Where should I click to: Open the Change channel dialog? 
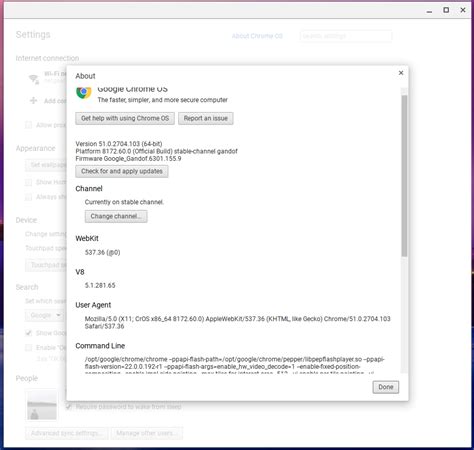[116, 216]
